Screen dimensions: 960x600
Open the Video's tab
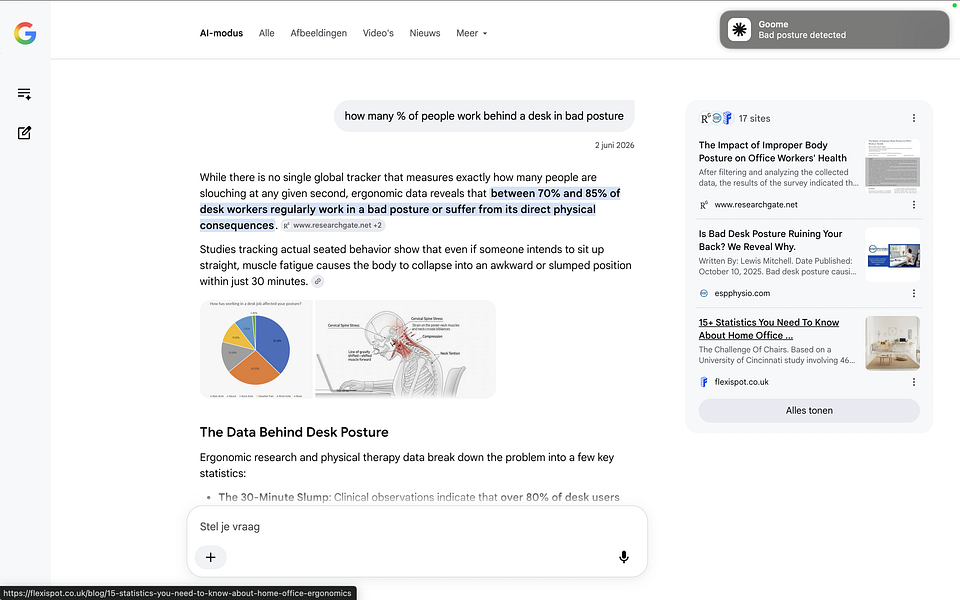click(378, 33)
